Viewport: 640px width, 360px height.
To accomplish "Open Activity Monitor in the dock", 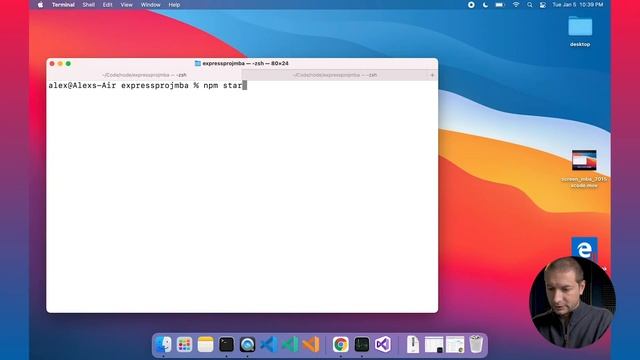I will click(x=362, y=344).
